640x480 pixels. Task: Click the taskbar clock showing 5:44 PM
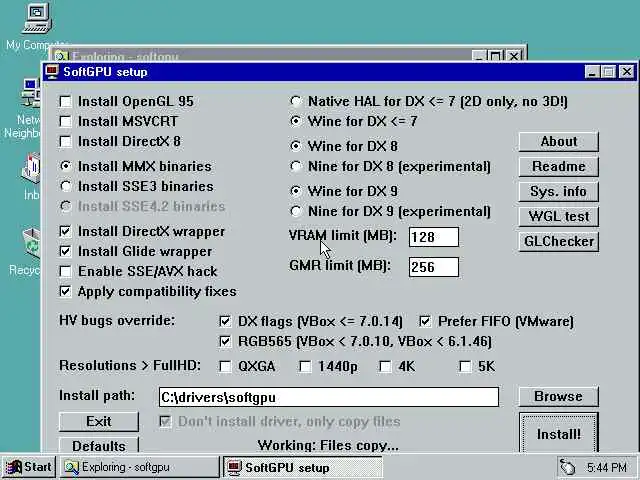tap(606, 467)
